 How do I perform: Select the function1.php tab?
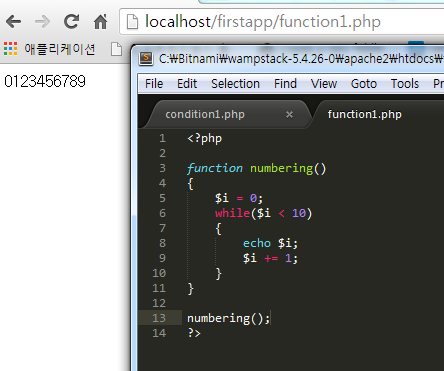point(364,115)
